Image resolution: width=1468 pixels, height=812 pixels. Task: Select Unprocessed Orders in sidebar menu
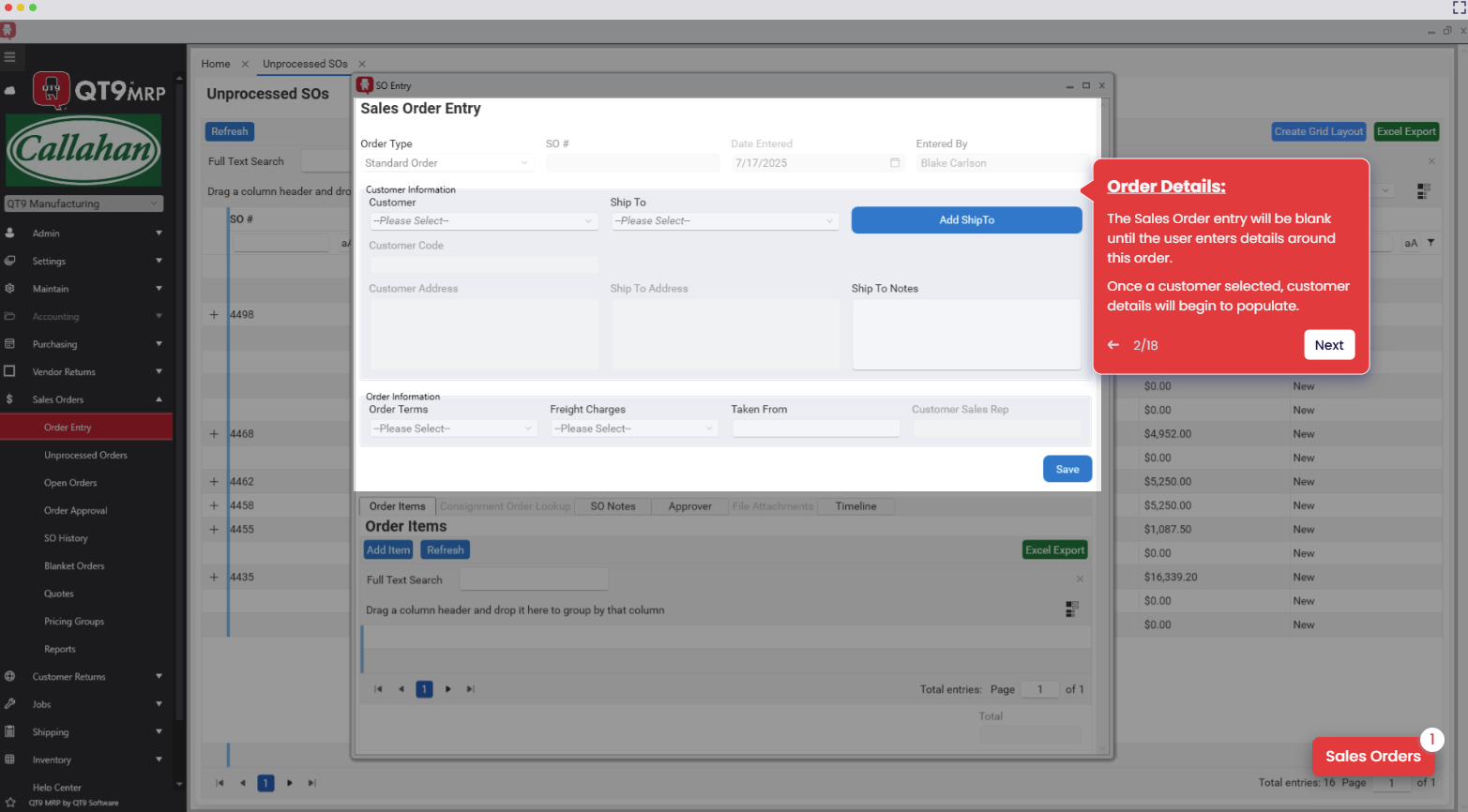pyautogui.click(x=85, y=455)
